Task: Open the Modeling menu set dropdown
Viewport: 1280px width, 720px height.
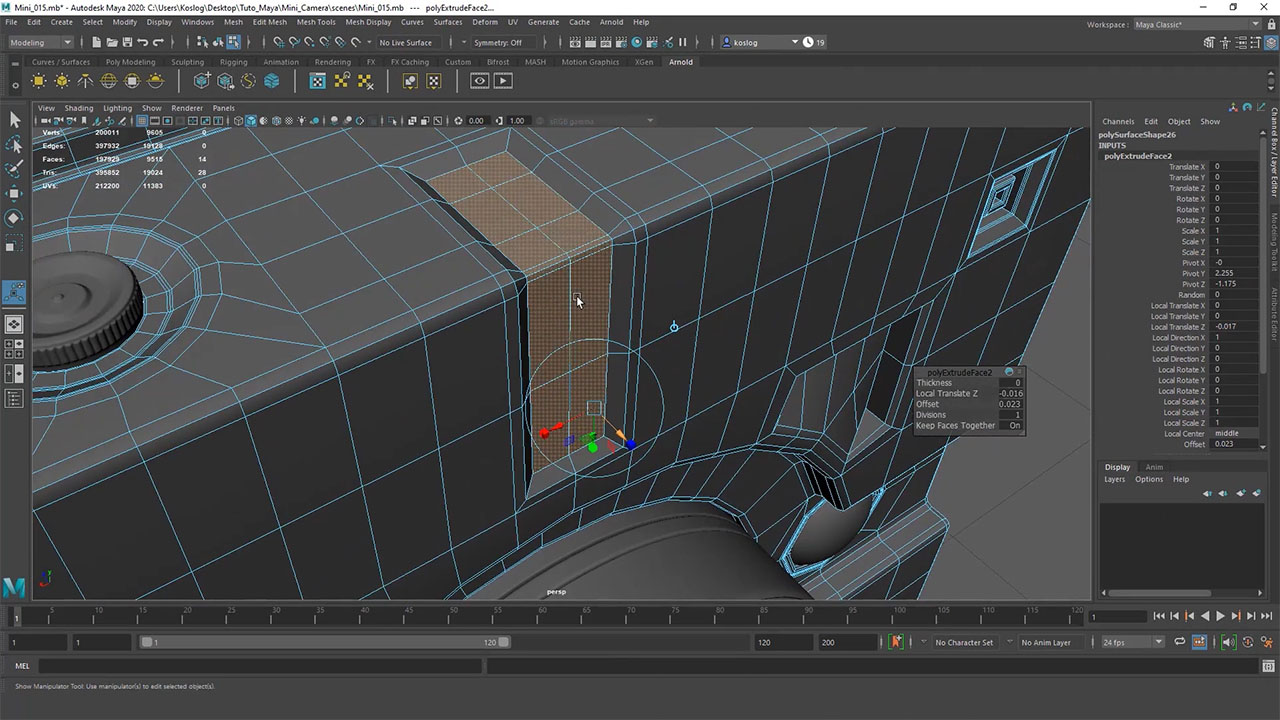Action: click(41, 42)
